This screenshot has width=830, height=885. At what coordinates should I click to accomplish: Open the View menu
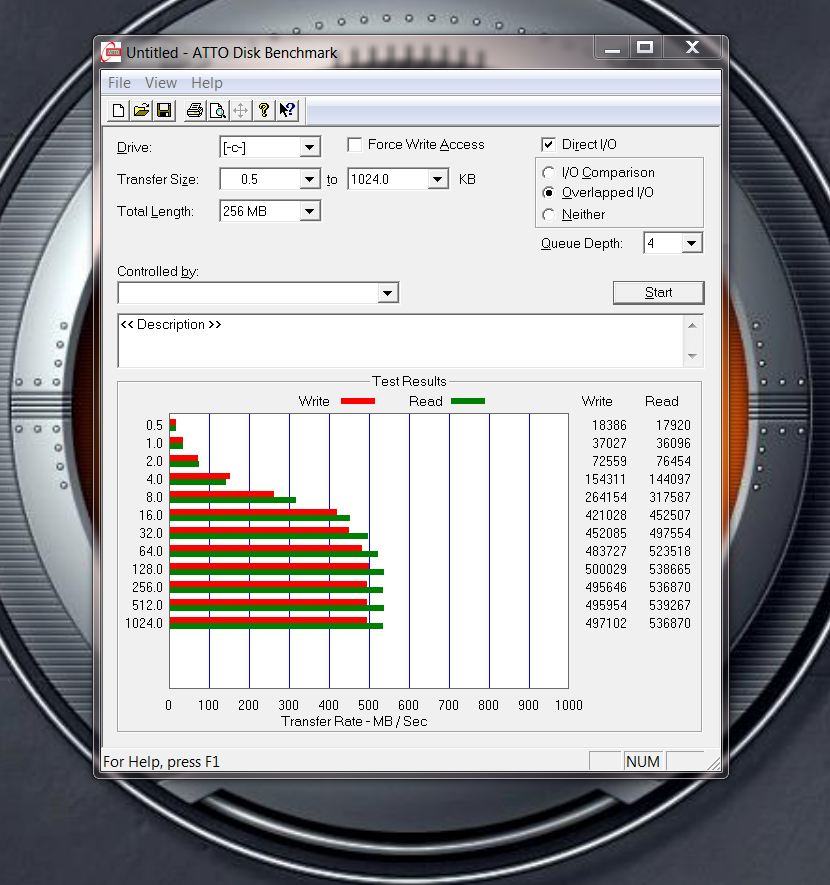pos(161,83)
